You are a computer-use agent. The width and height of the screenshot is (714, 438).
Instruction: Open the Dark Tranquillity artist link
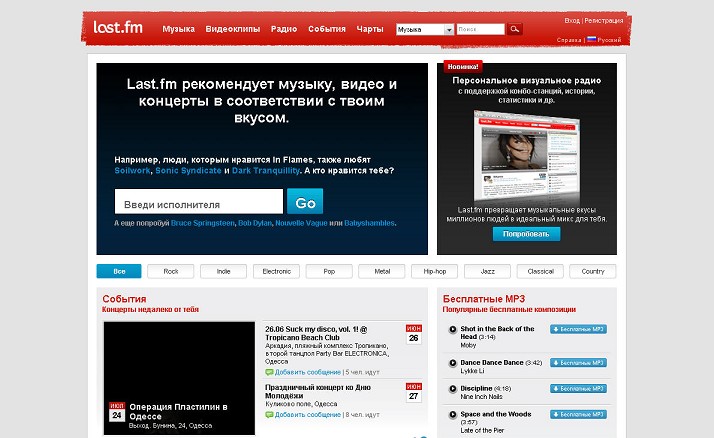[265, 171]
